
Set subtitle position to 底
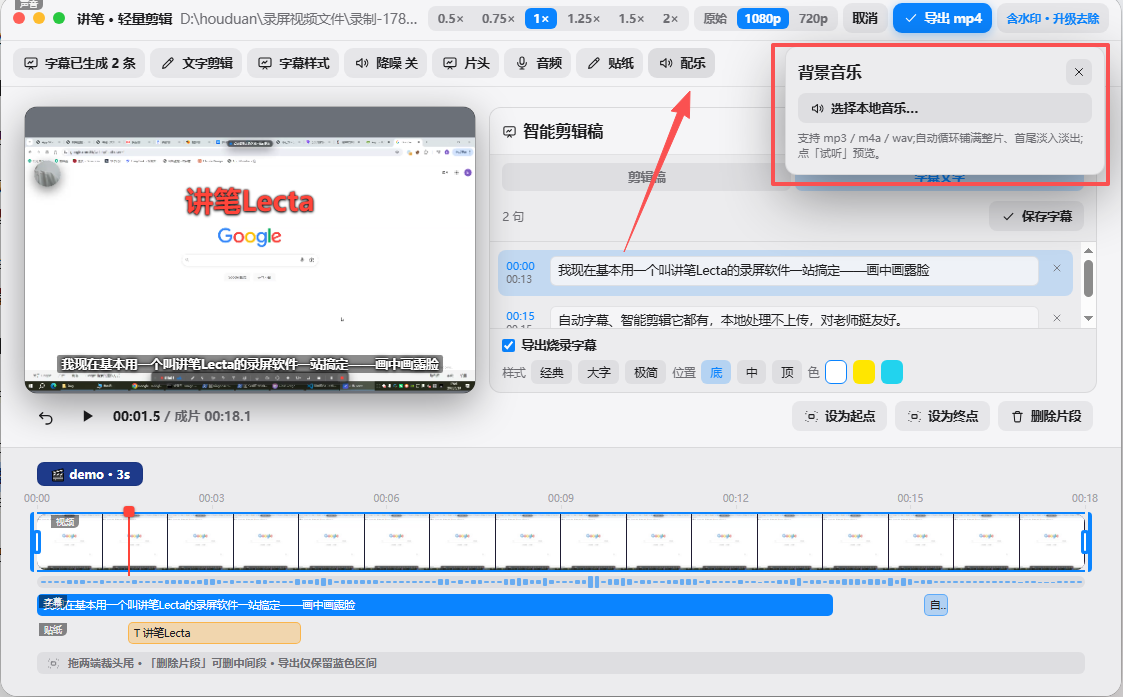[x=716, y=372]
